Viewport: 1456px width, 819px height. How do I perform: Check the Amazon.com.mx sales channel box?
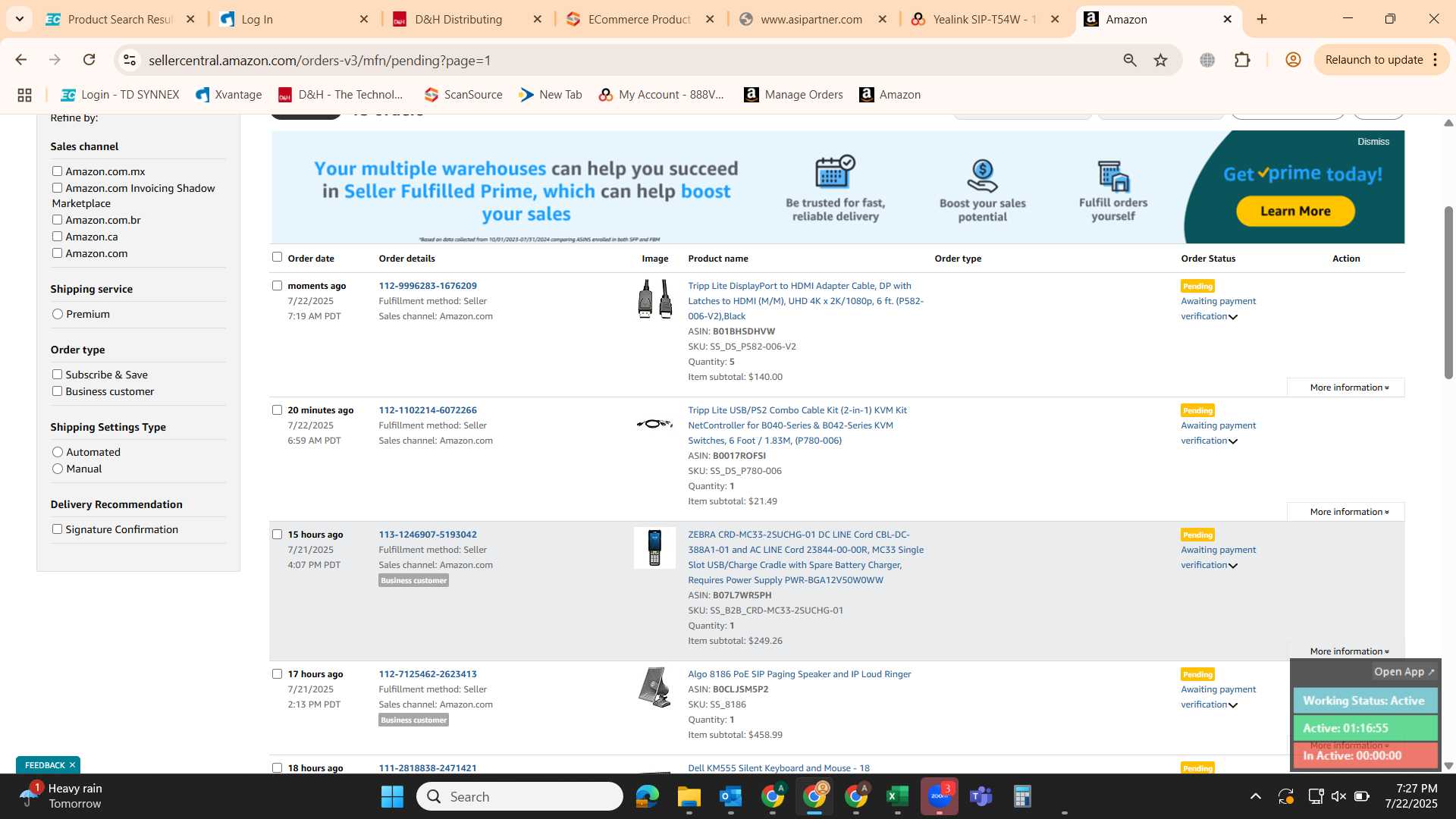(x=57, y=171)
